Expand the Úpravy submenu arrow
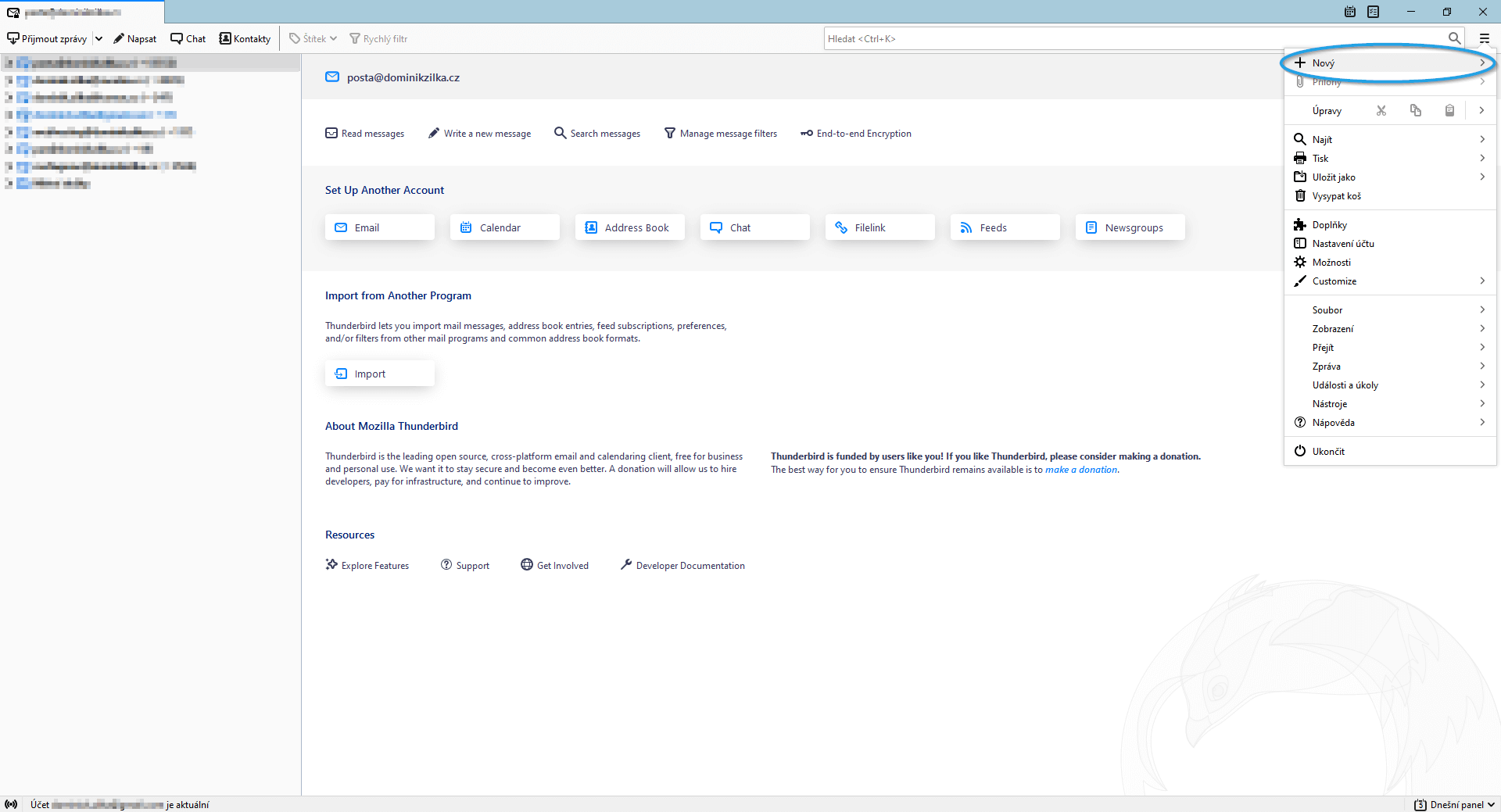The width and height of the screenshot is (1501, 812). (1481, 110)
